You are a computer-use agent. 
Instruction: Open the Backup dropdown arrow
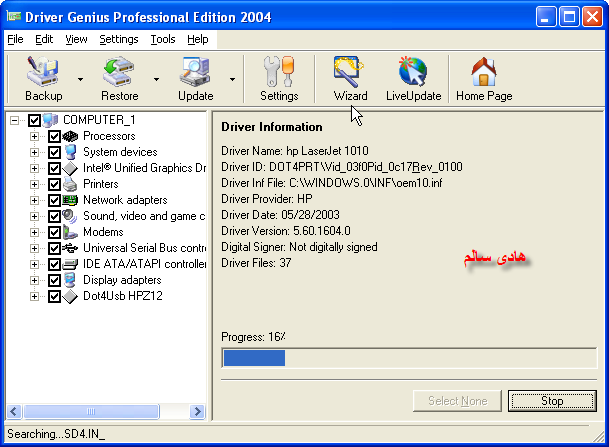[80, 79]
